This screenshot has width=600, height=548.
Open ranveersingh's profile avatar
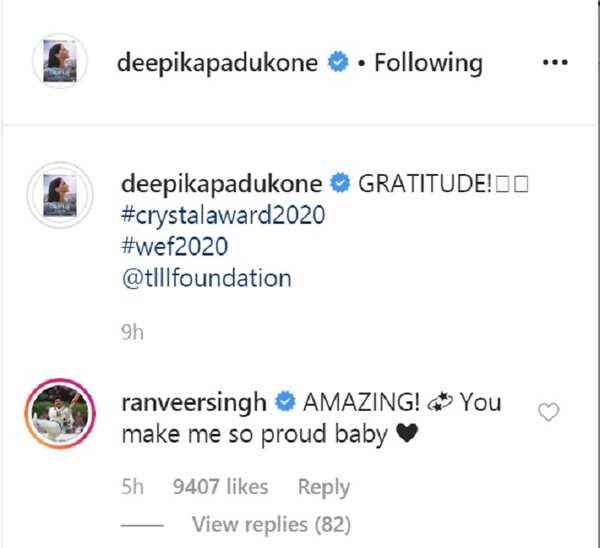pos(67,412)
